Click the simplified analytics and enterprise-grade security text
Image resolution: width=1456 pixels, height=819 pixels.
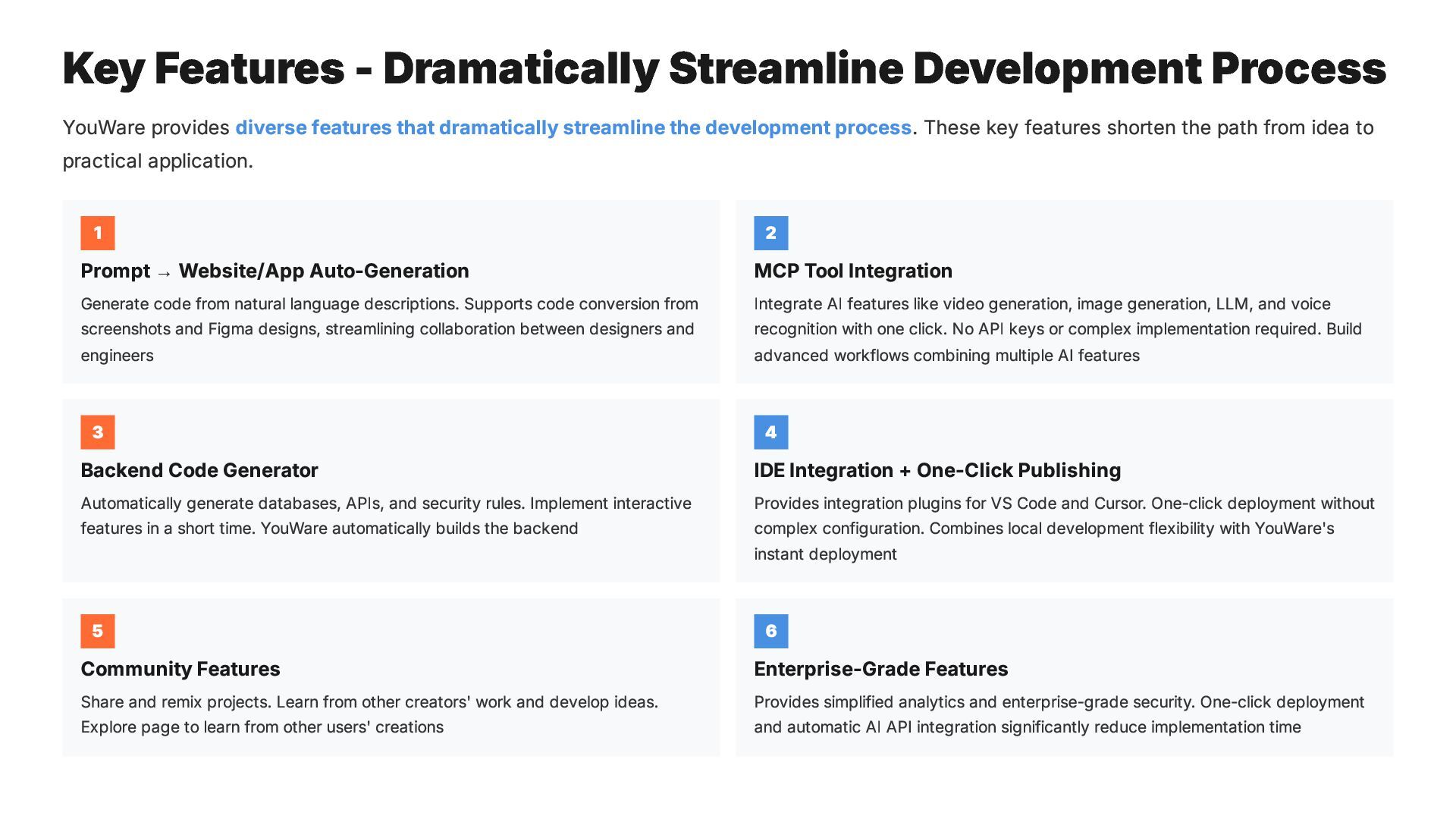click(1059, 714)
